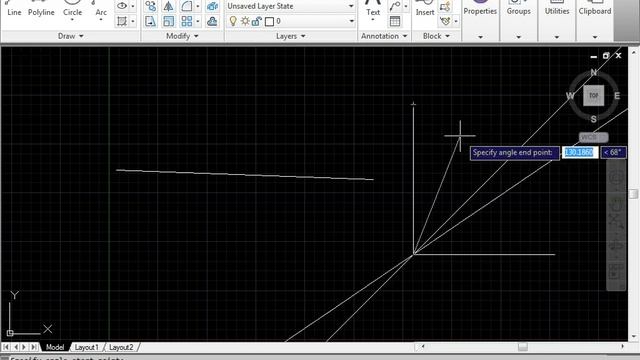640x360 pixels.
Task: Expand the Draw panel
Action: point(71,36)
